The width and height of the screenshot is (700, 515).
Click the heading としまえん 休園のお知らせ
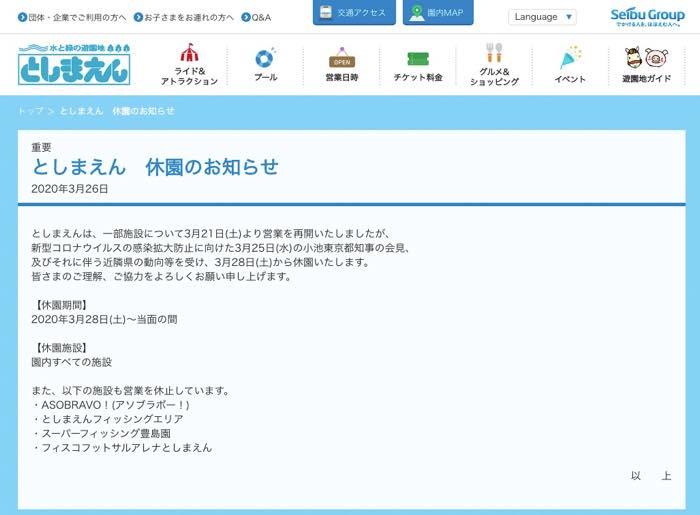(x=155, y=167)
